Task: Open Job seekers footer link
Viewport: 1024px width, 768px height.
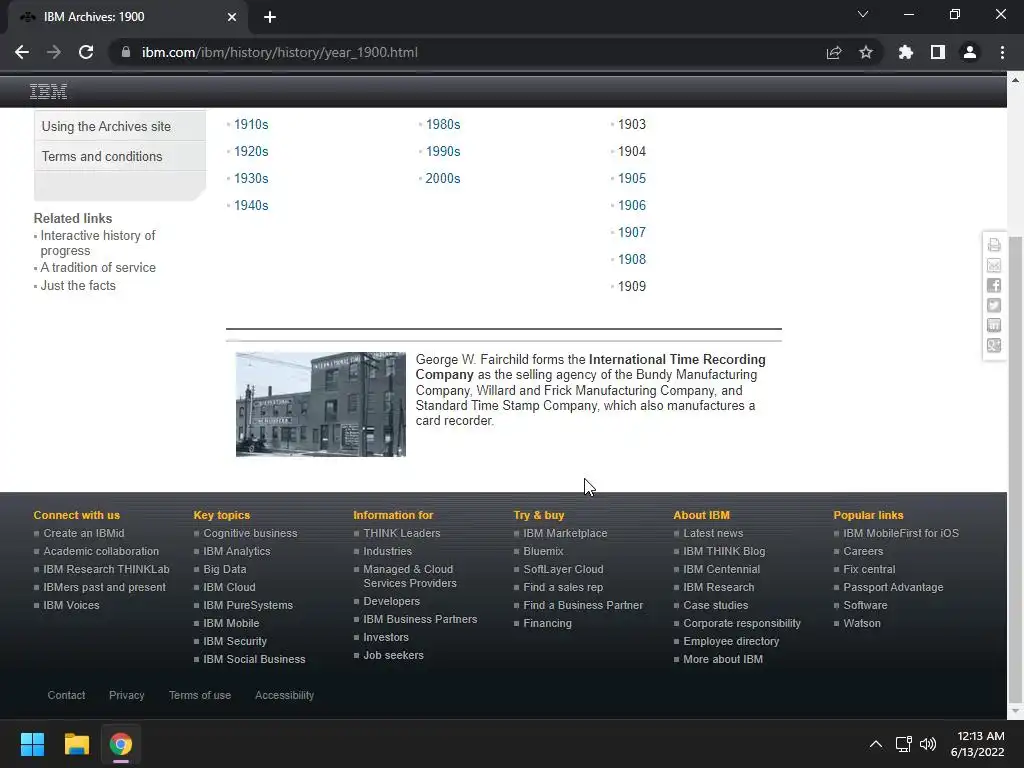Action: (393, 655)
